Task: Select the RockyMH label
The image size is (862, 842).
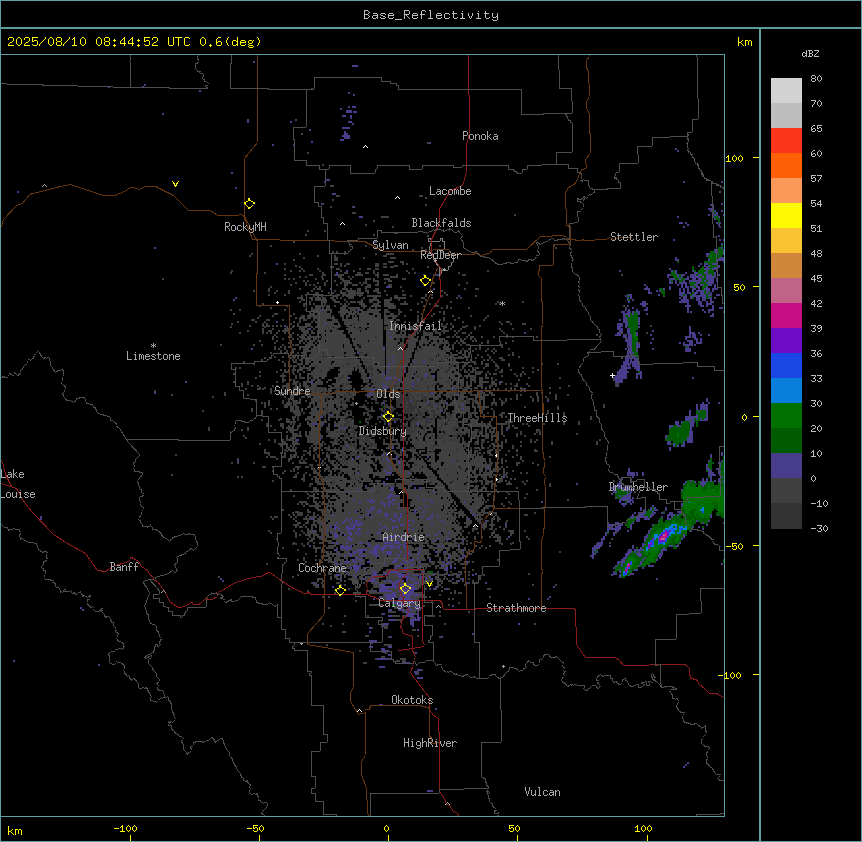Action: tap(245, 227)
